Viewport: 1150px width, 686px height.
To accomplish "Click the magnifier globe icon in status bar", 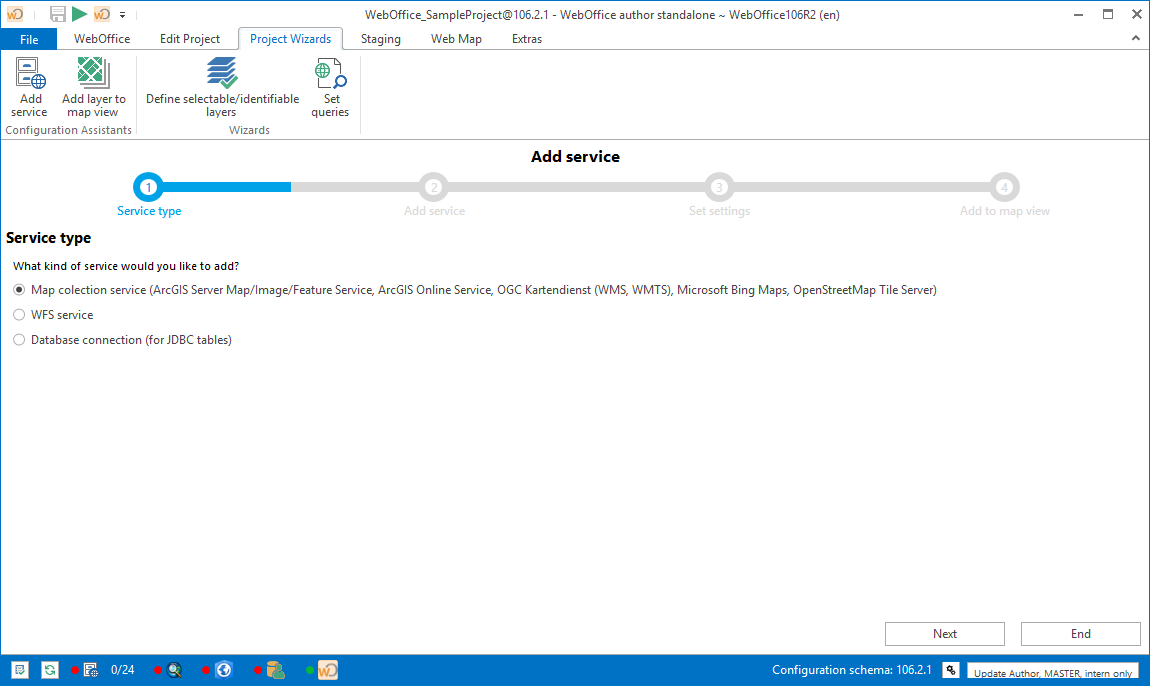I will coord(174,670).
